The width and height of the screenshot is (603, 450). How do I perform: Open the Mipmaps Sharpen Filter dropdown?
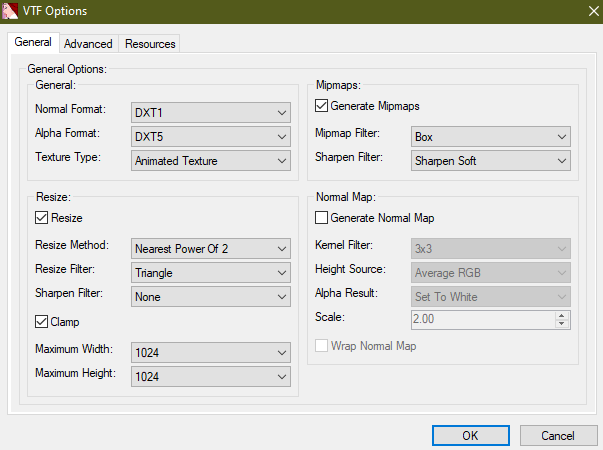pos(490,160)
